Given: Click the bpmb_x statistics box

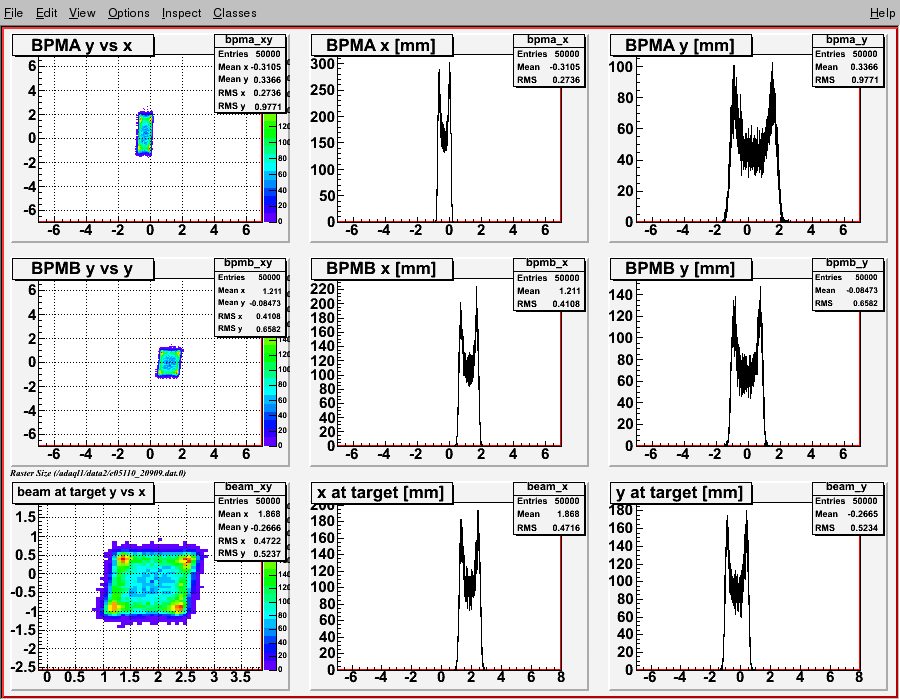Looking at the screenshot, I should pos(549,284).
